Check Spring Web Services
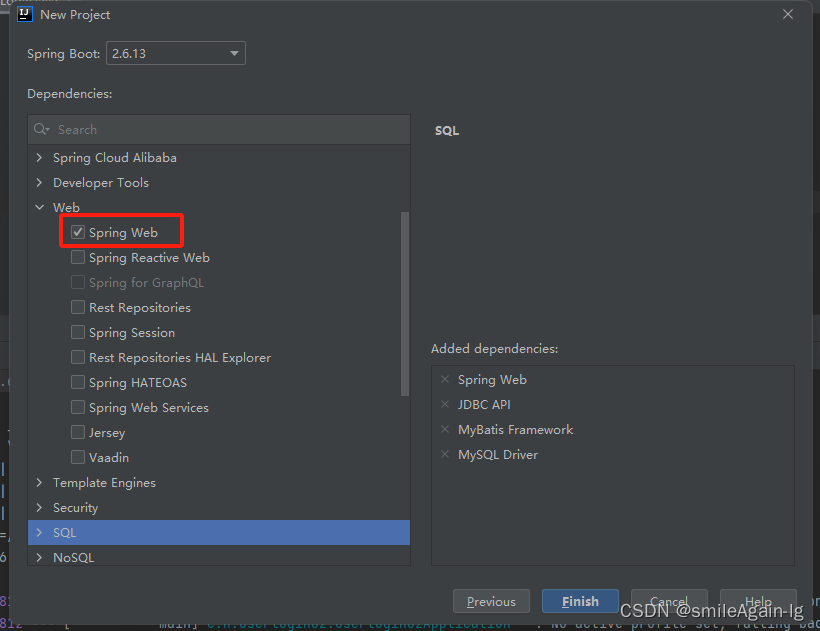The width and height of the screenshot is (820, 631). [x=78, y=408]
